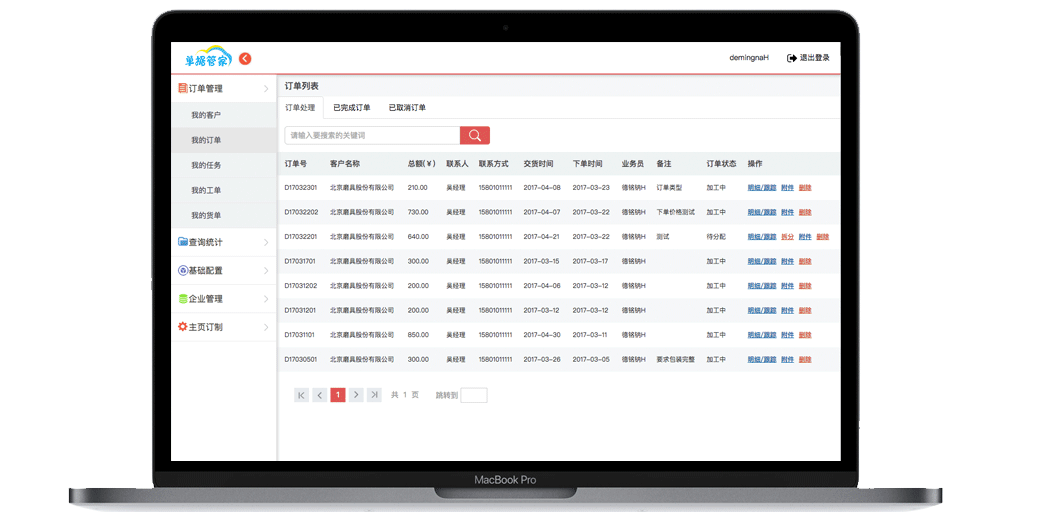Viewport: 1046px width, 531px height.
Task: Open 我的工单 in sidebar
Action: (223, 190)
